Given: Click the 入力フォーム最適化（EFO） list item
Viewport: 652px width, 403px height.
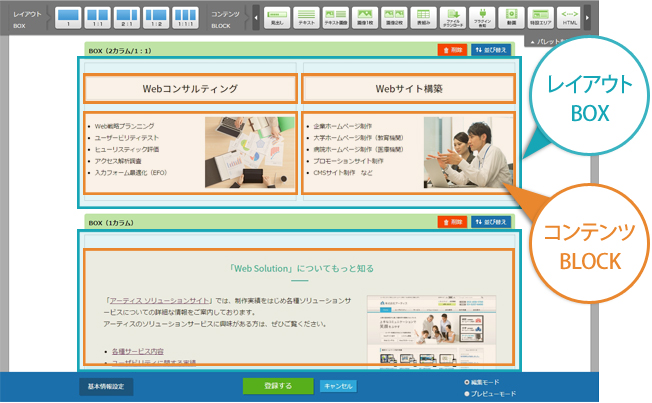Looking at the screenshot, I should tap(131, 173).
